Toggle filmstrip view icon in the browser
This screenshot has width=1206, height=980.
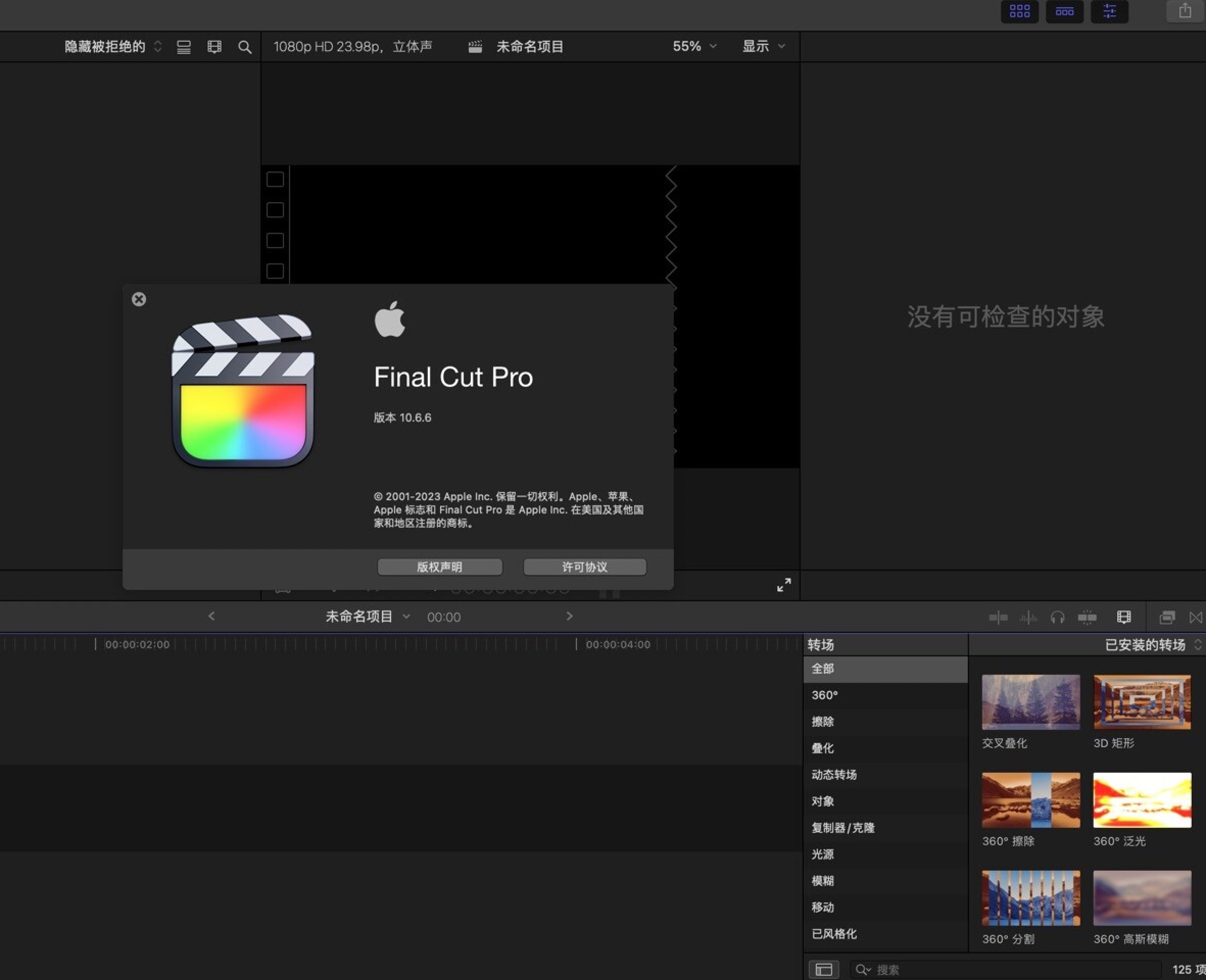pos(214,47)
